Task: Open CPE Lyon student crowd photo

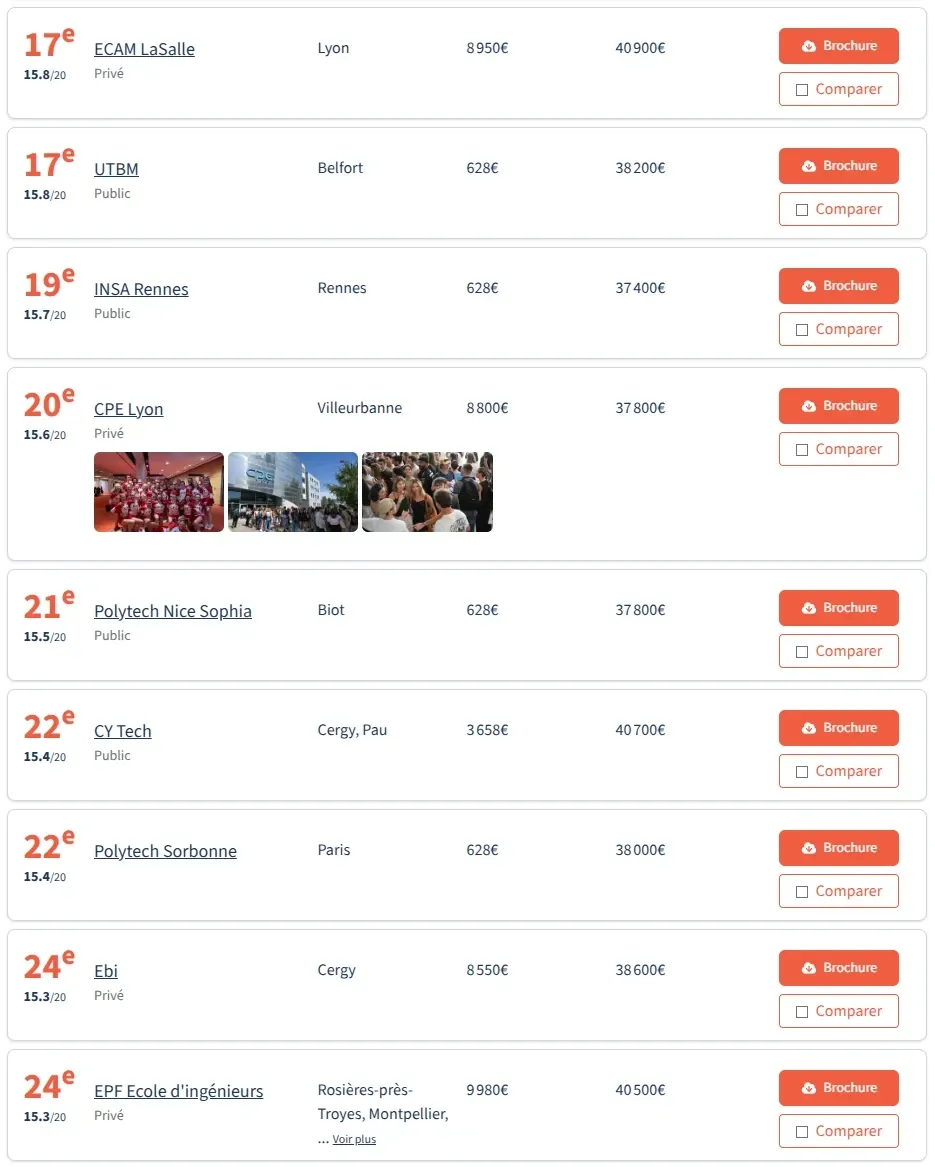Action: [x=427, y=492]
